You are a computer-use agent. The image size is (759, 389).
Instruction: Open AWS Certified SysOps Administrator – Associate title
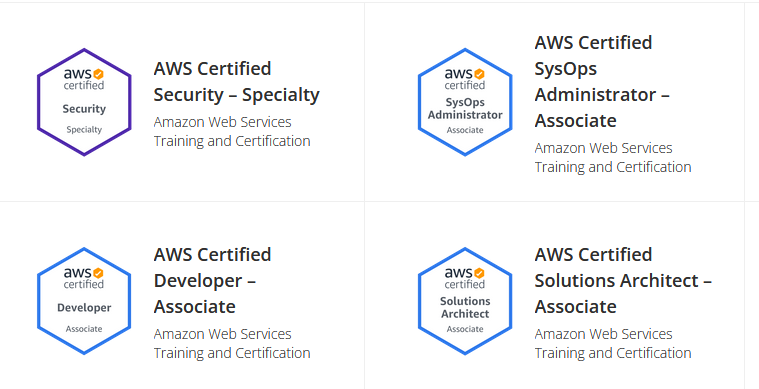click(602, 81)
